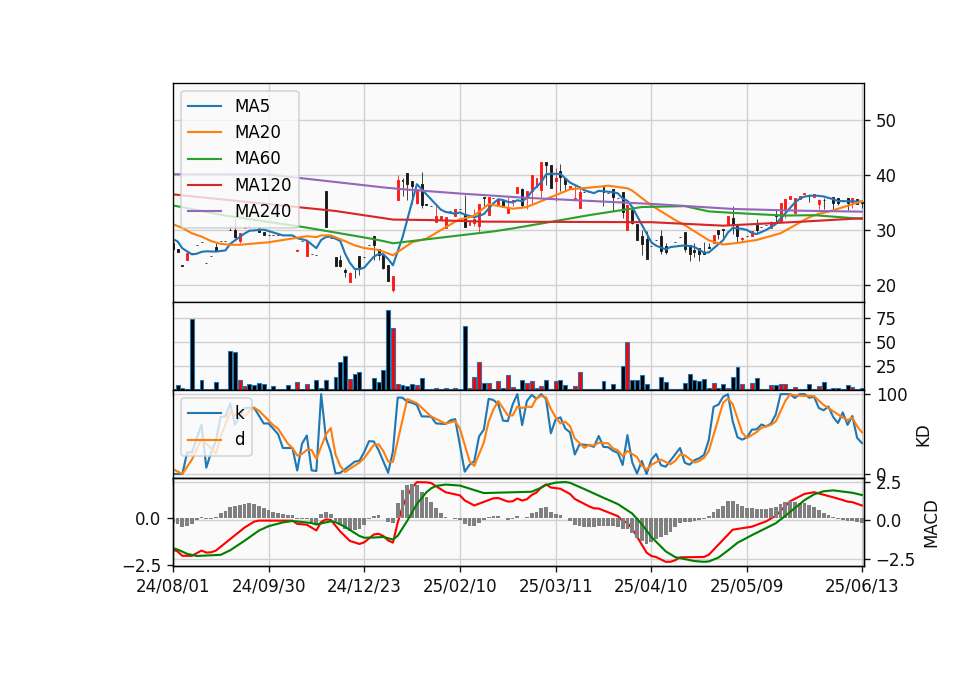Click the right MACD axis value 2.5
The height and width of the screenshot is (690, 960).
(888, 484)
